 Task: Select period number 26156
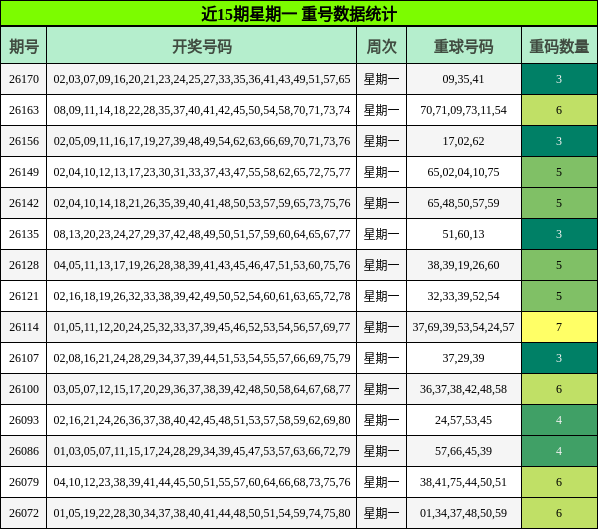click(24, 141)
